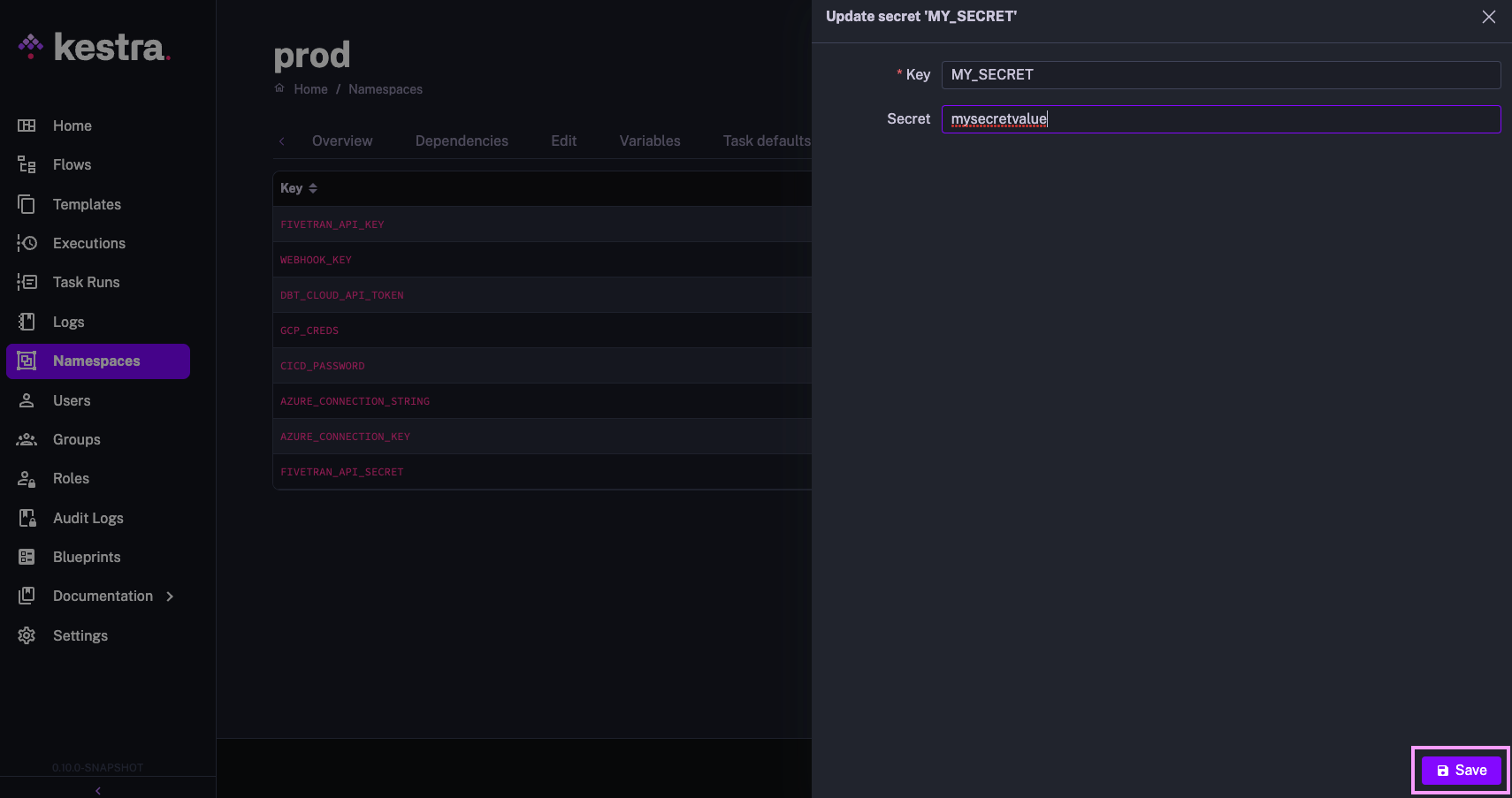This screenshot has height=798, width=1512.
Task: Click the Templates icon in sidebar
Action: point(27,204)
